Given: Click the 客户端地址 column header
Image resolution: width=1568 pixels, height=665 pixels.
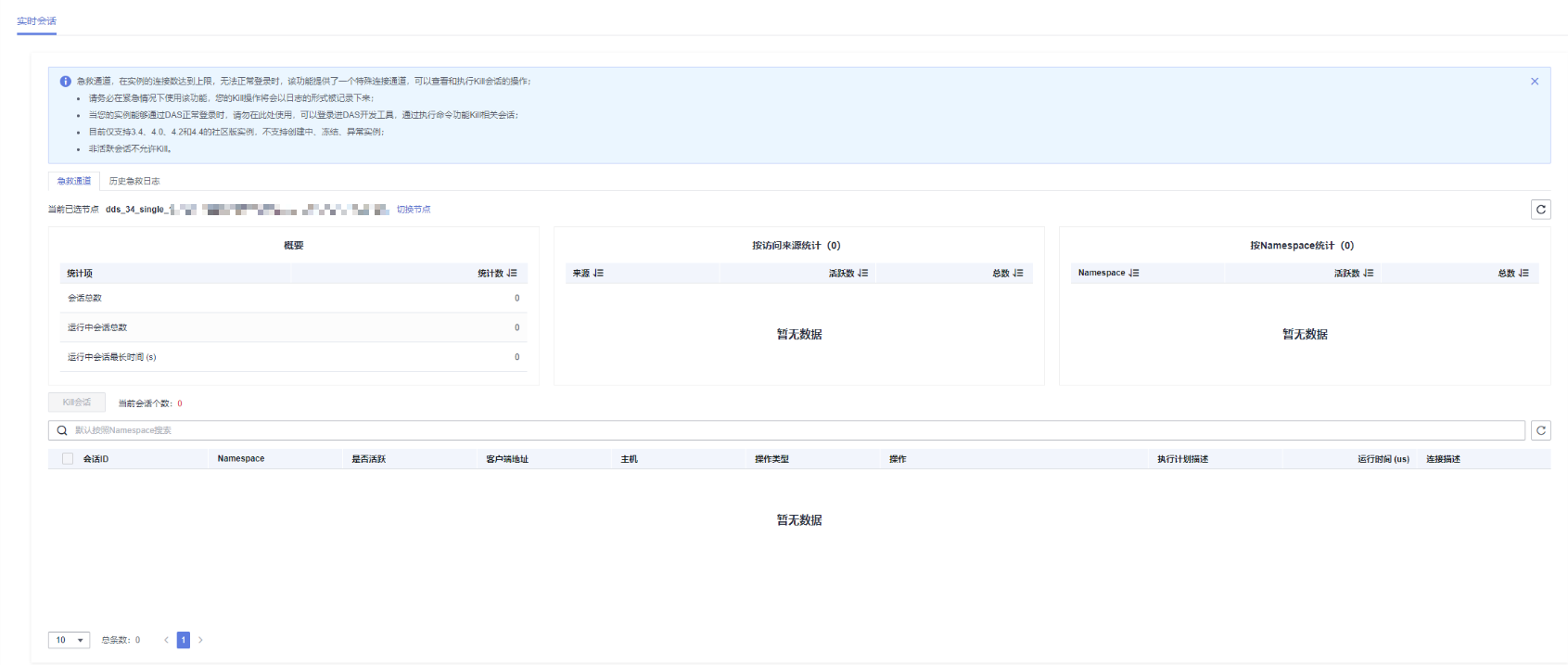Looking at the screenshot, I should (507, 459).
